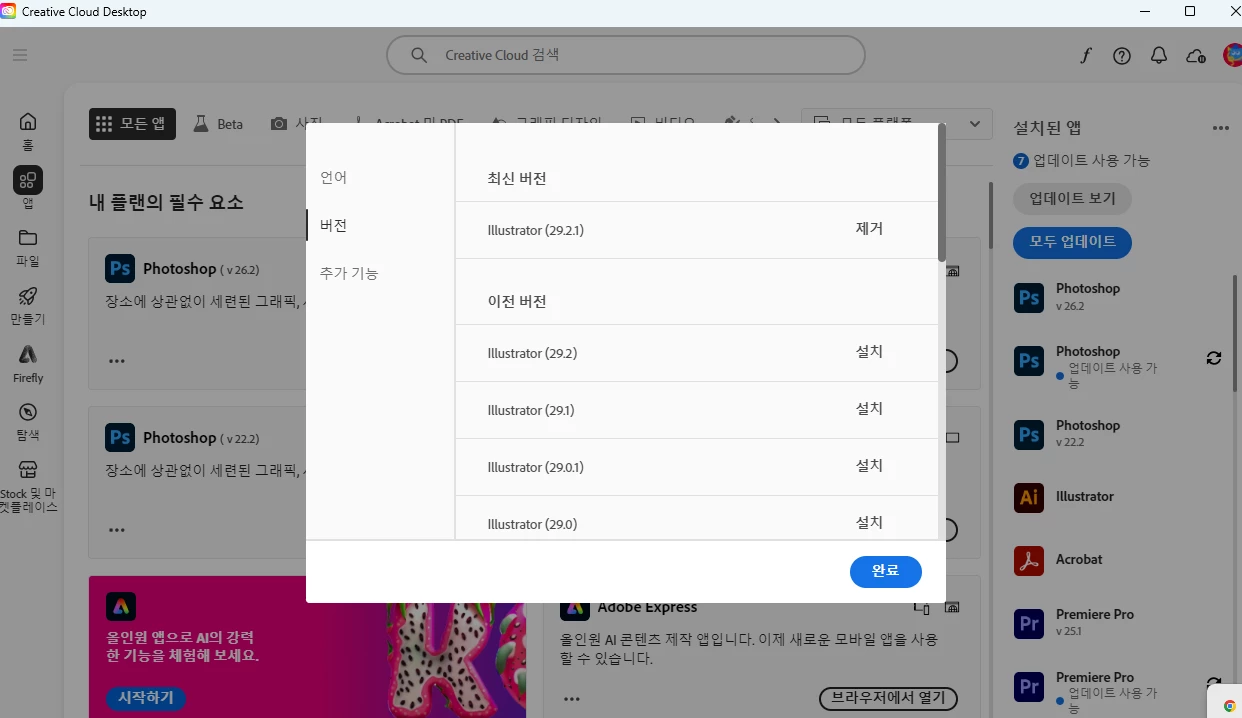Open more options on Adobe Express card
The width and height of the screenshot is (1242, 718).
(571, 699)
